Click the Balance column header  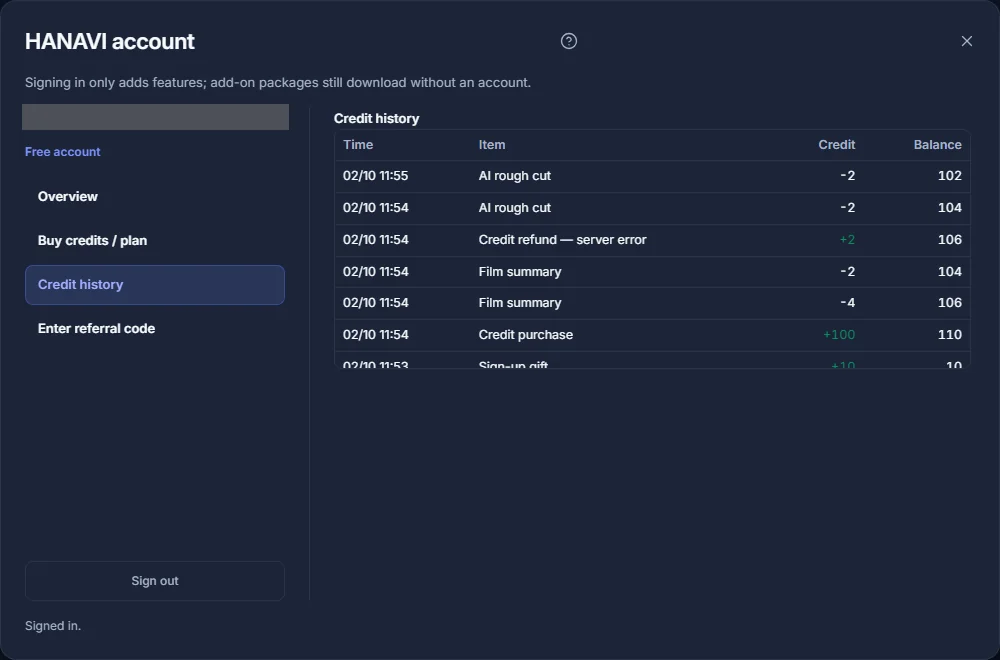(937, 145)
